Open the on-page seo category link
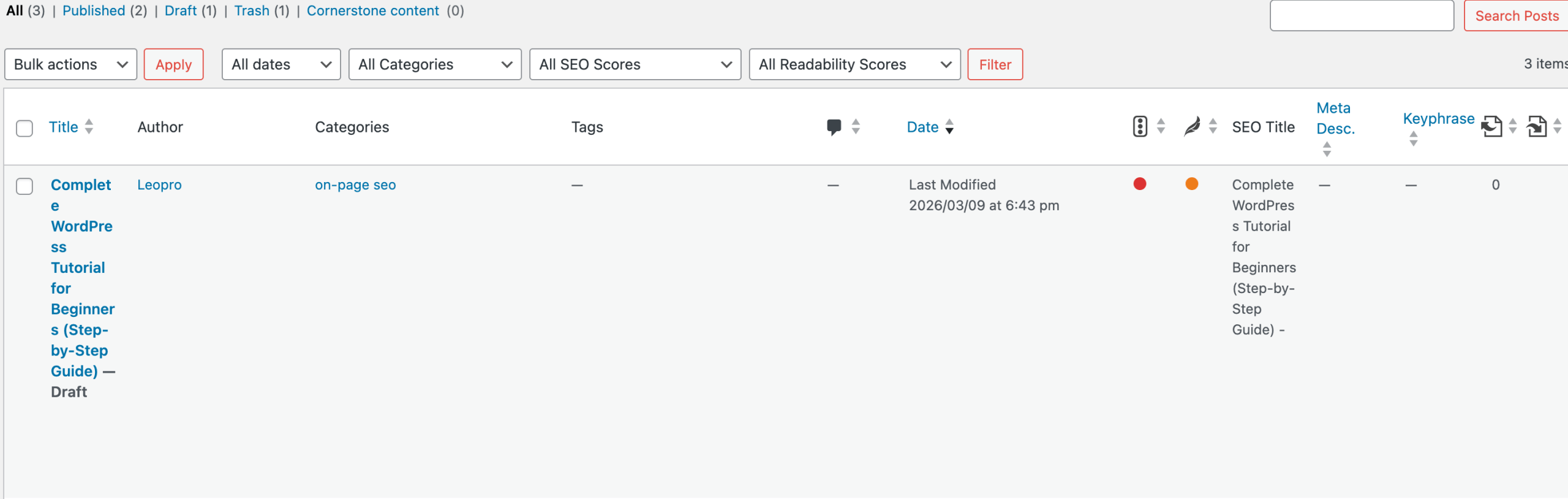1568x499 pixels. pos(355,185)
